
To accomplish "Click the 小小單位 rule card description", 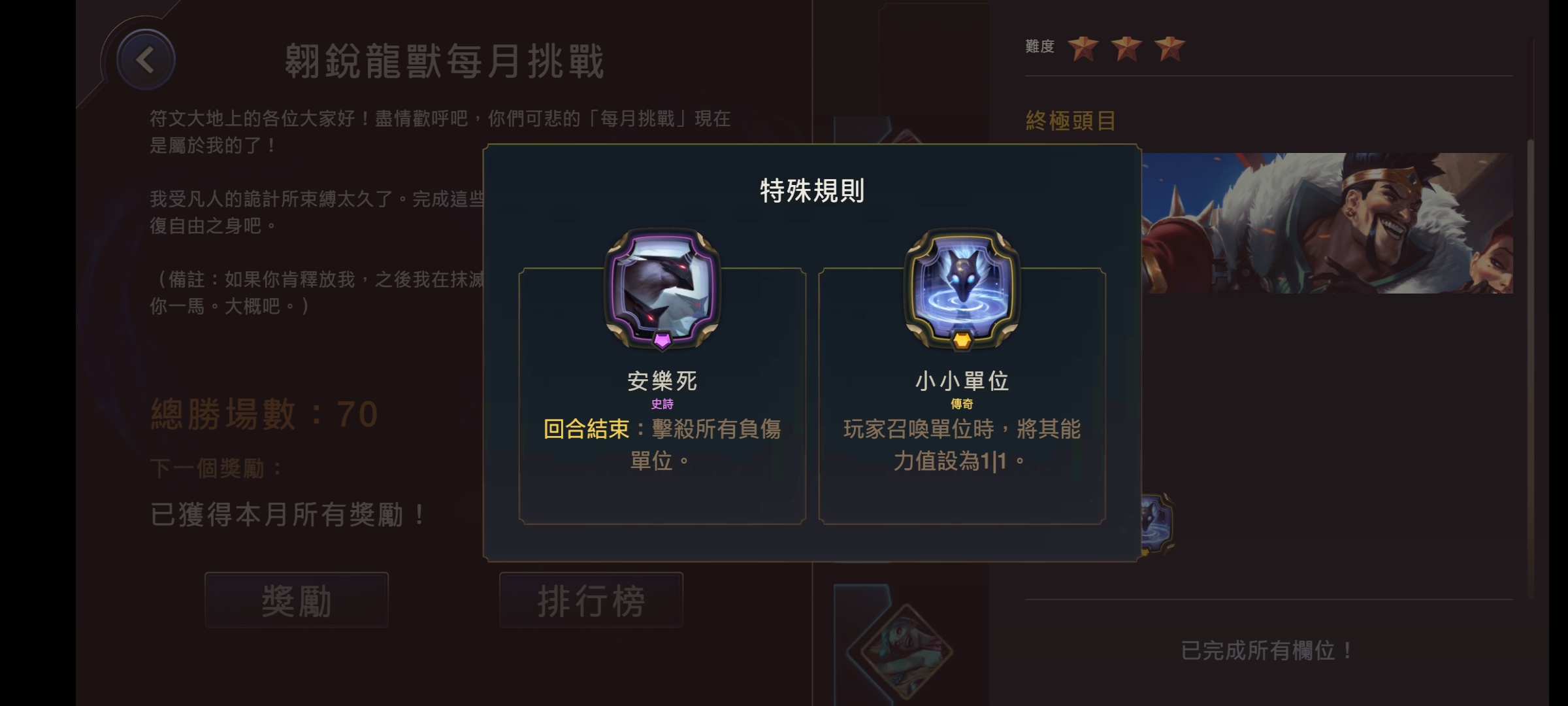I will [962, 445].
